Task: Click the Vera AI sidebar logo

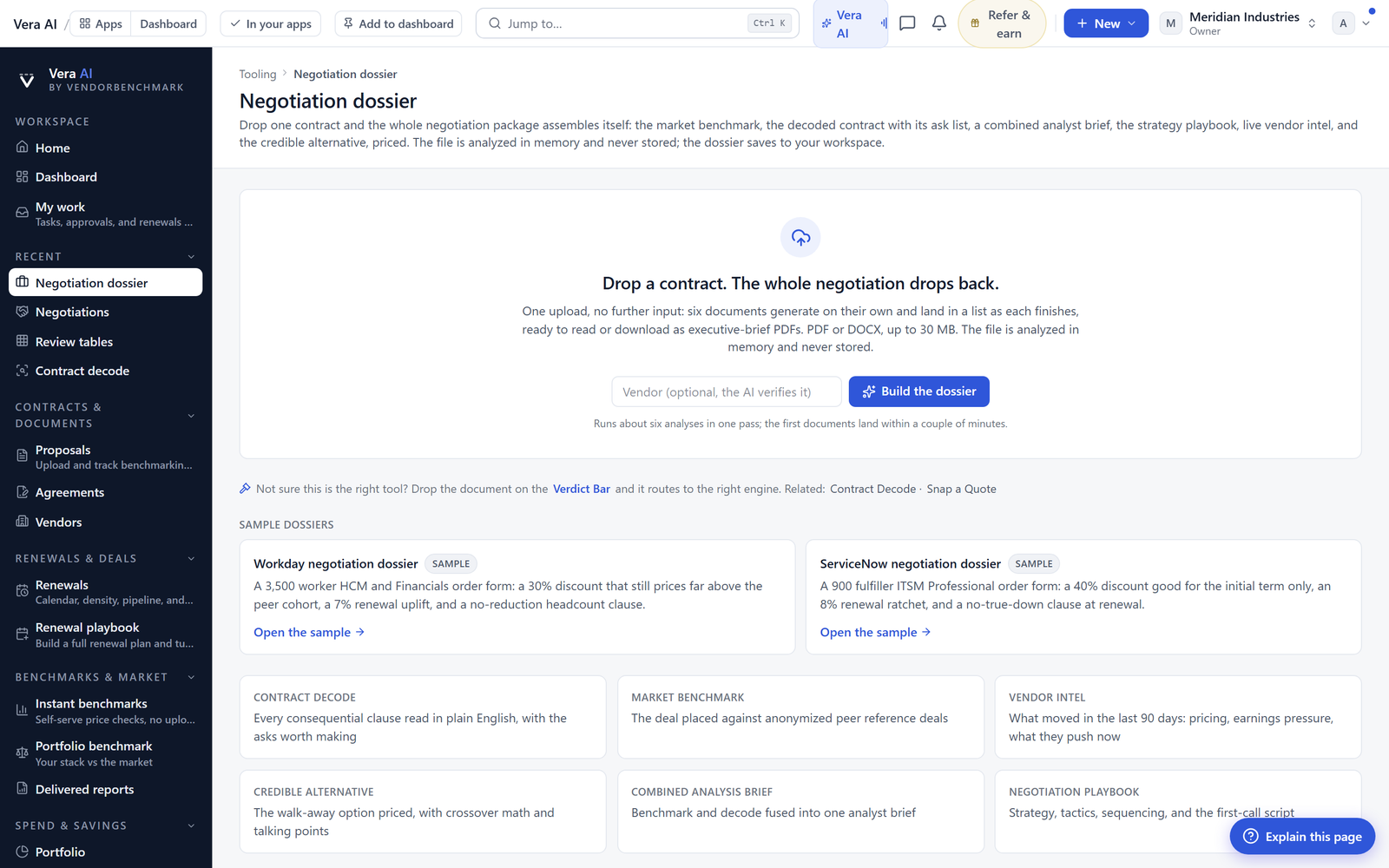Action: click(x=101, y=80)
